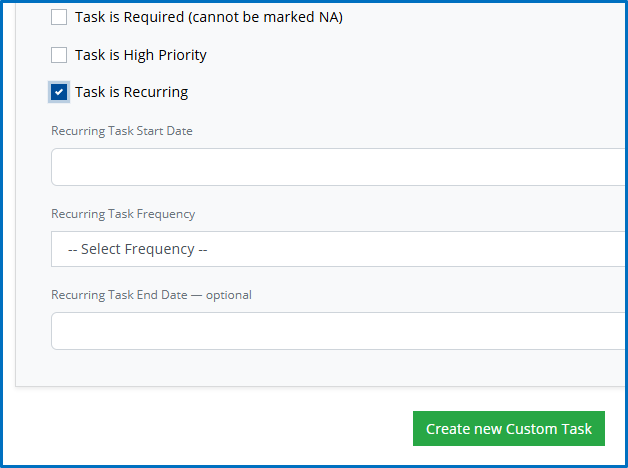Viewport: 628px width, 468px height.
Task: Enable the Task is Required checkbox
Action: pos(59,17)
